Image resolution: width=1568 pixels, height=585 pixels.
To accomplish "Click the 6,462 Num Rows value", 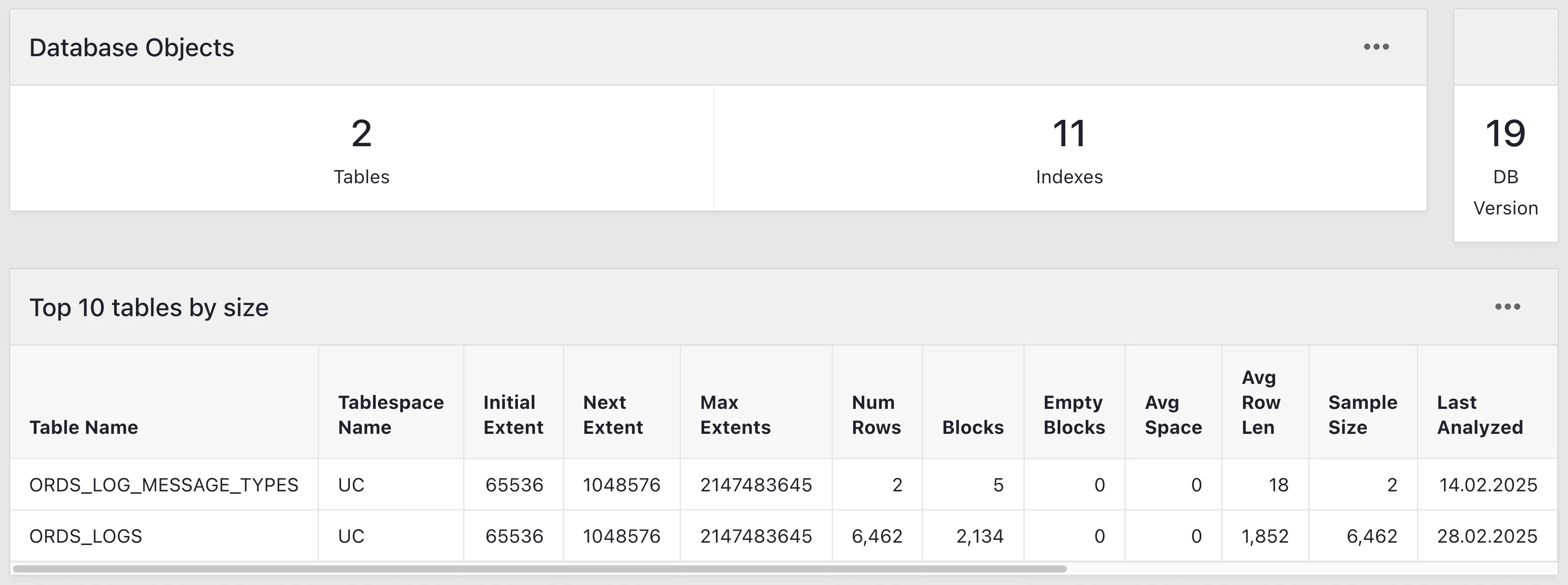I will (x=877, y=536).
